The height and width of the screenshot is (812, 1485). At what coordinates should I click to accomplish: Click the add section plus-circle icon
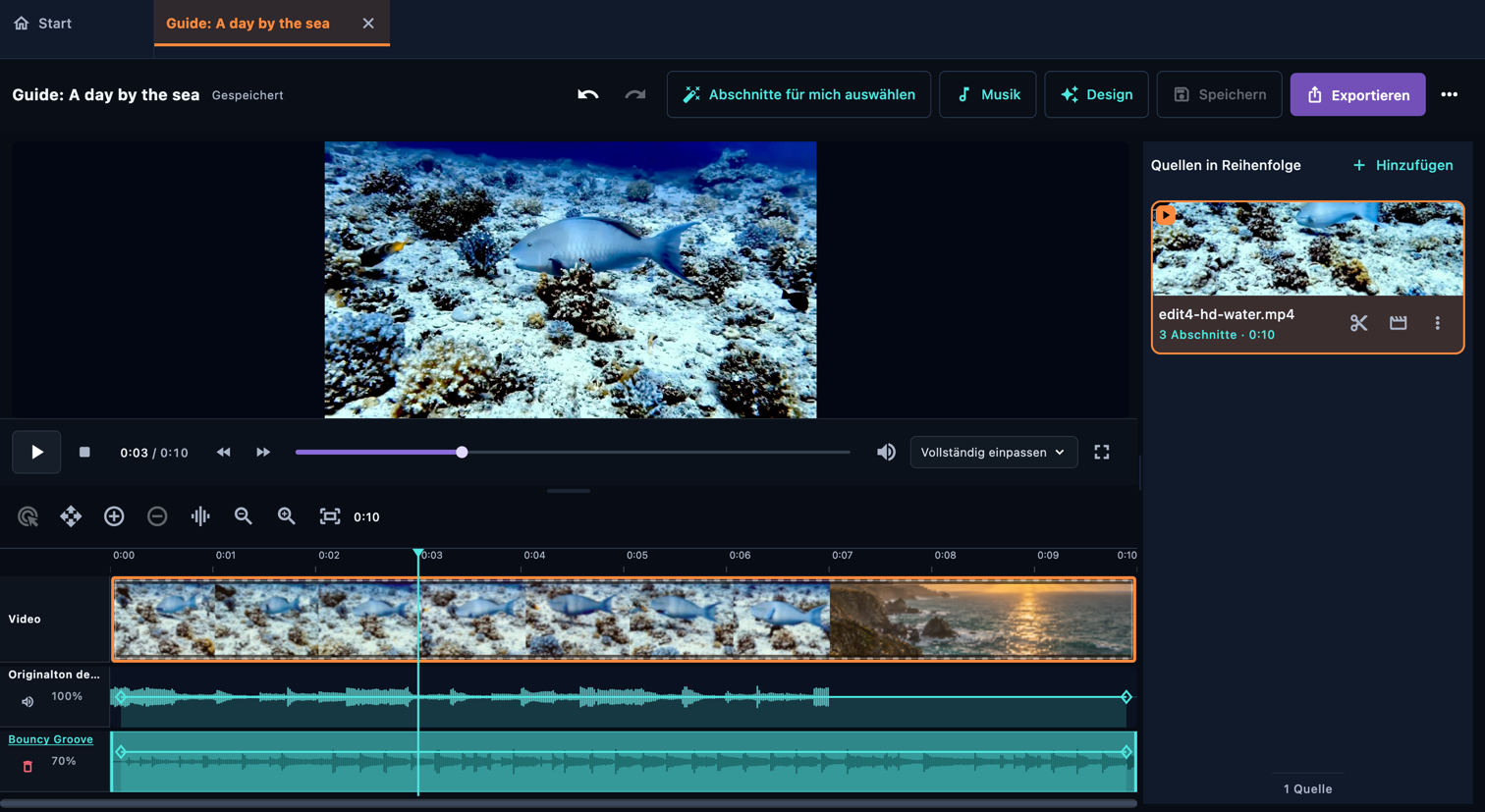[x=114, y=516]
